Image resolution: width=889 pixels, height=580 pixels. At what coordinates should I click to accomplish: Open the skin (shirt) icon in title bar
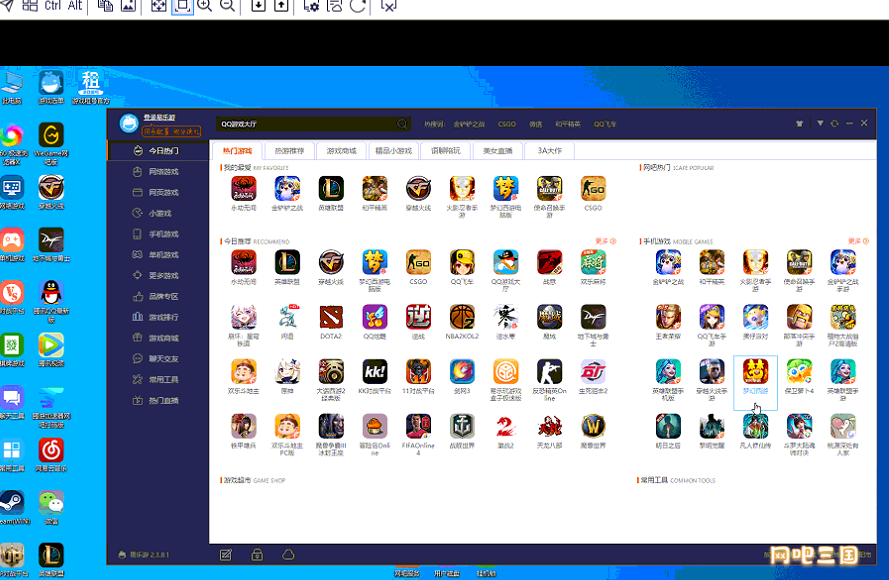(x=799, y=124)
